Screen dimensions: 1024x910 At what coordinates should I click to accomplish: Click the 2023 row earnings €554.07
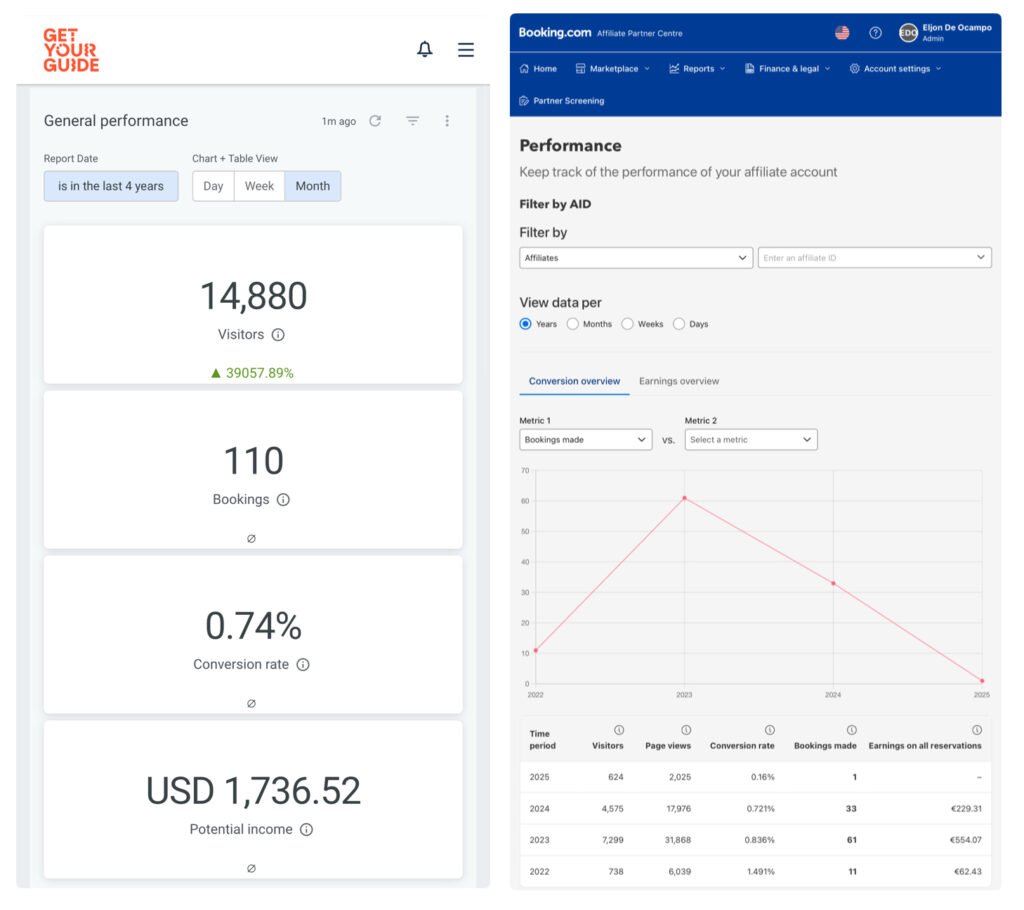pyautogui.click(x=965, y=840)
